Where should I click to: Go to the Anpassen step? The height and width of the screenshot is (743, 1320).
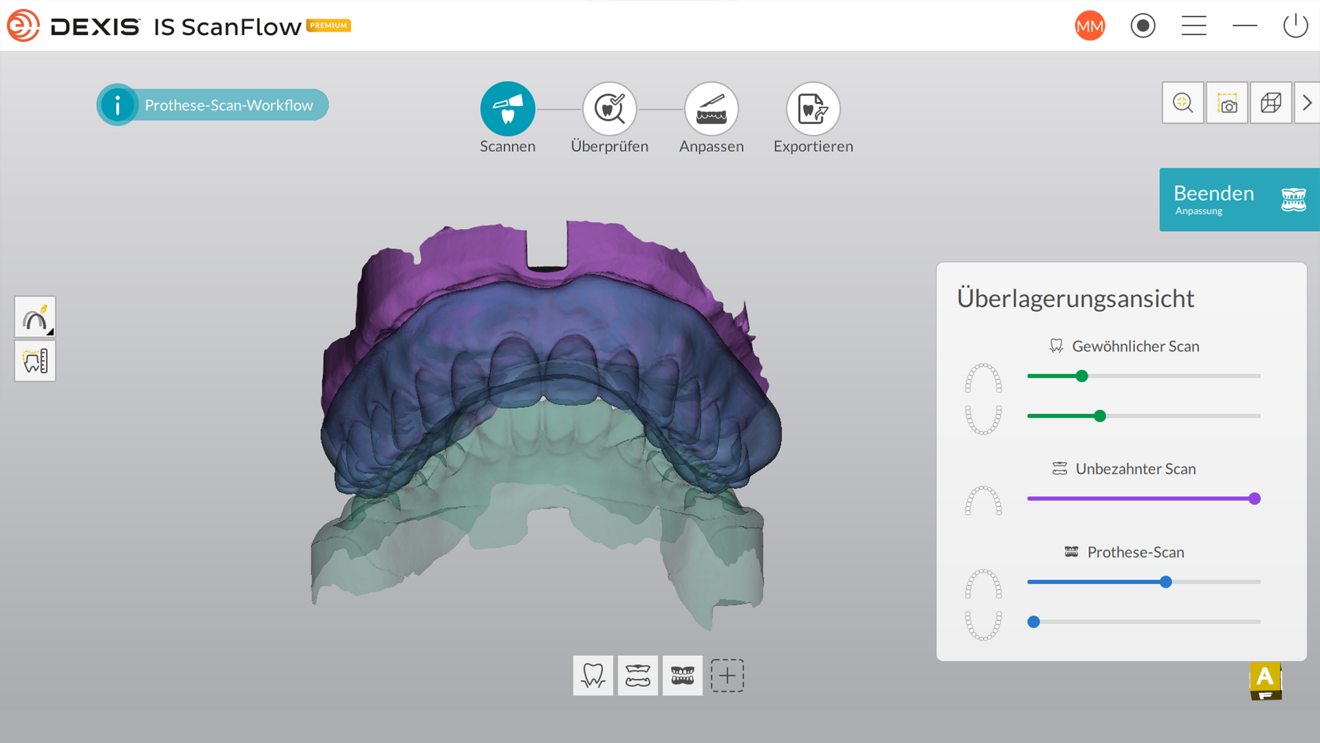[711, 109]
